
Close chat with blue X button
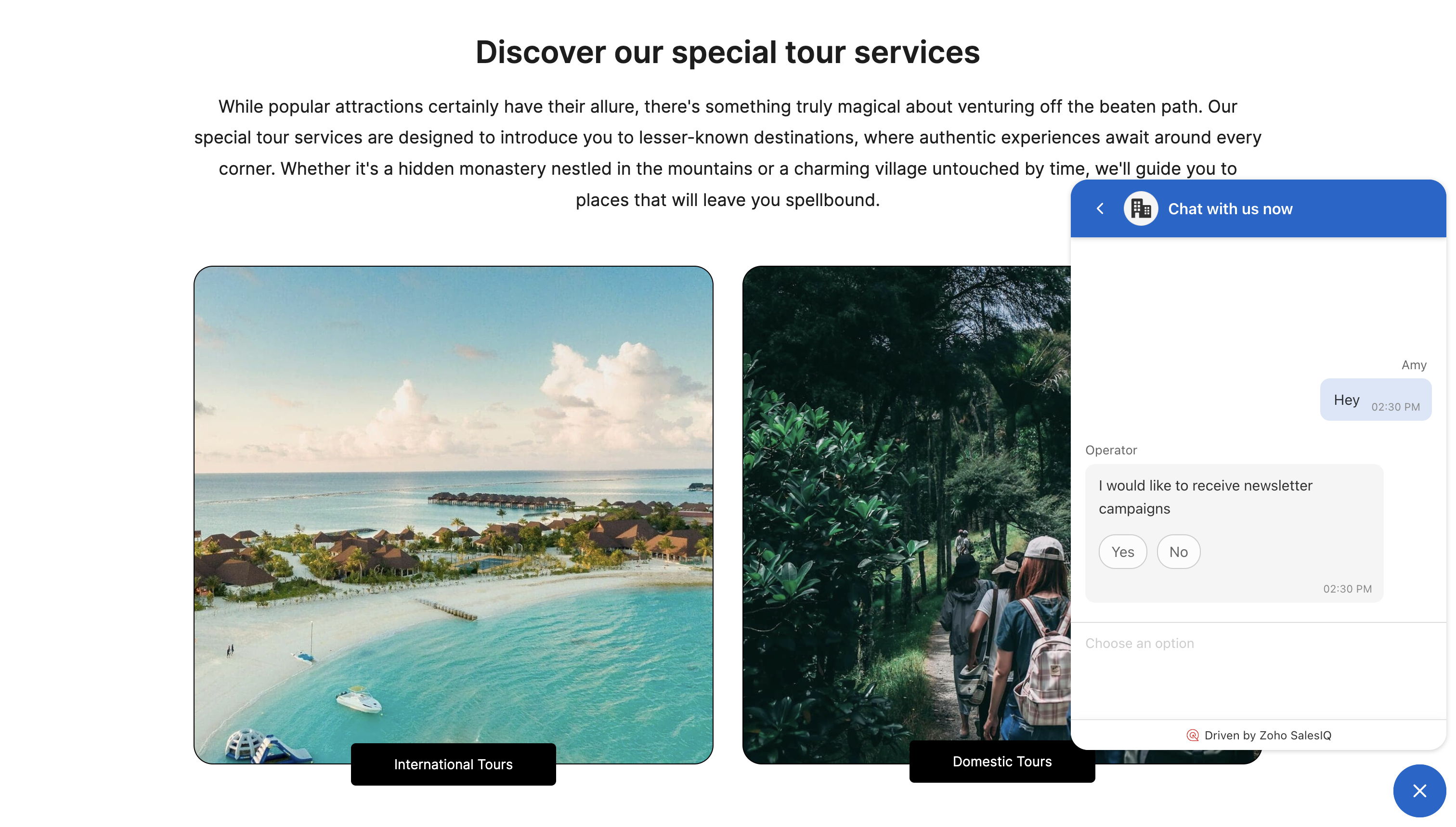(x=1419, y=790)
